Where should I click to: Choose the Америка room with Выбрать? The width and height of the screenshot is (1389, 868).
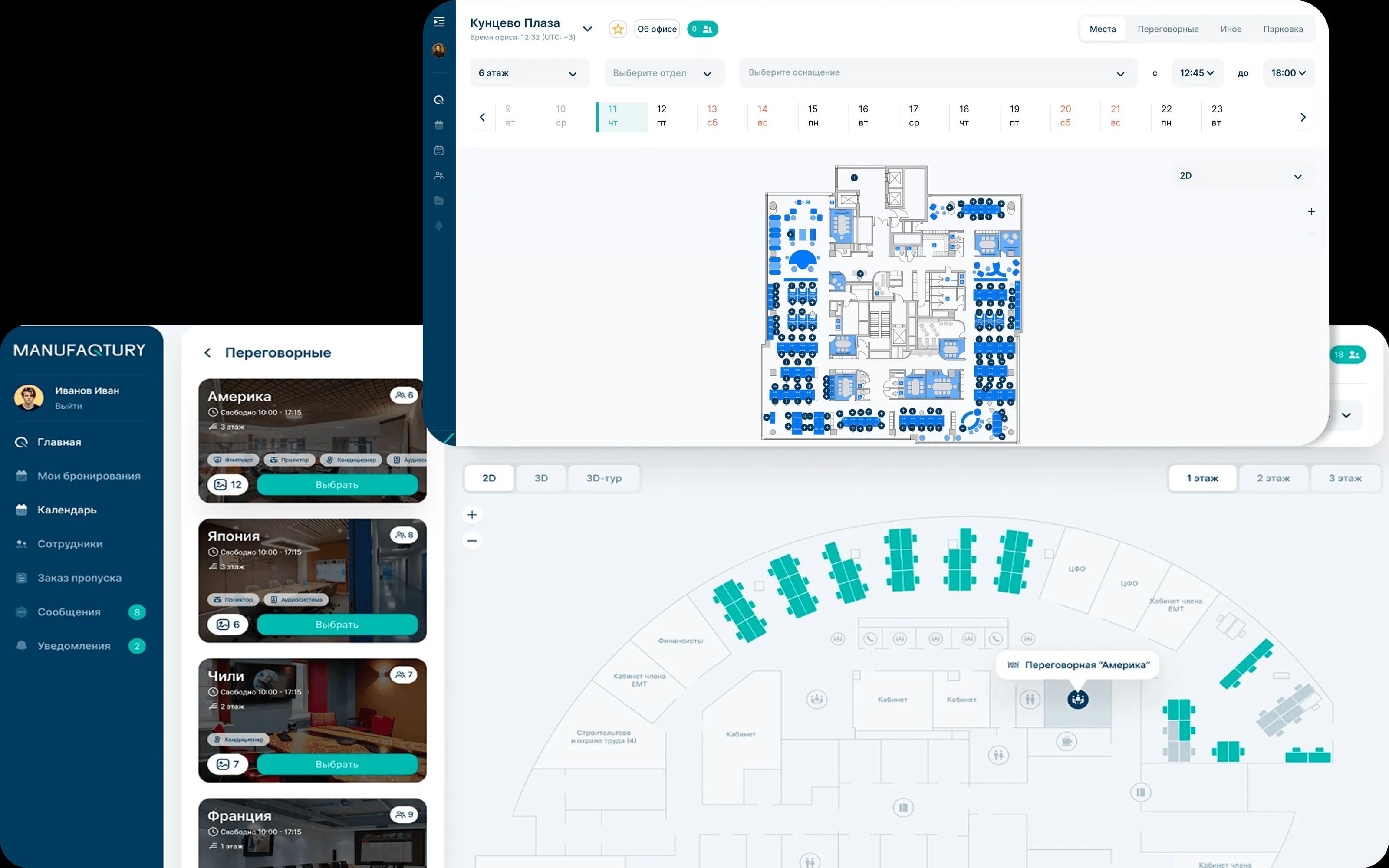tap(337, 485)
